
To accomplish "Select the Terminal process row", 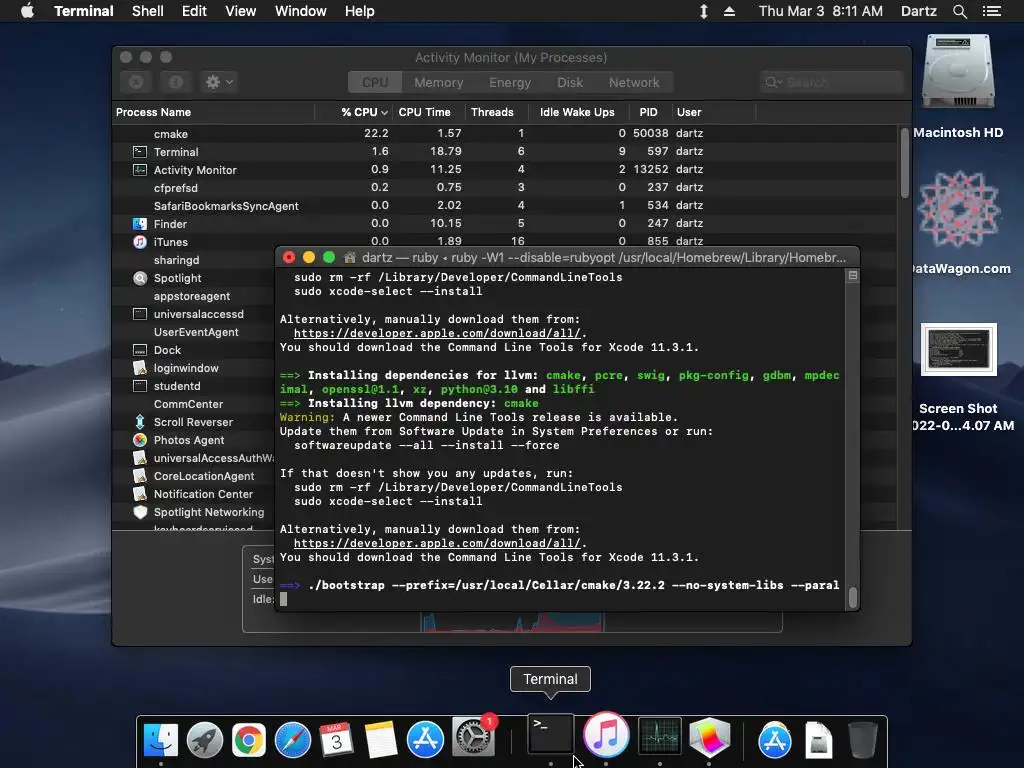I will 505,152.
